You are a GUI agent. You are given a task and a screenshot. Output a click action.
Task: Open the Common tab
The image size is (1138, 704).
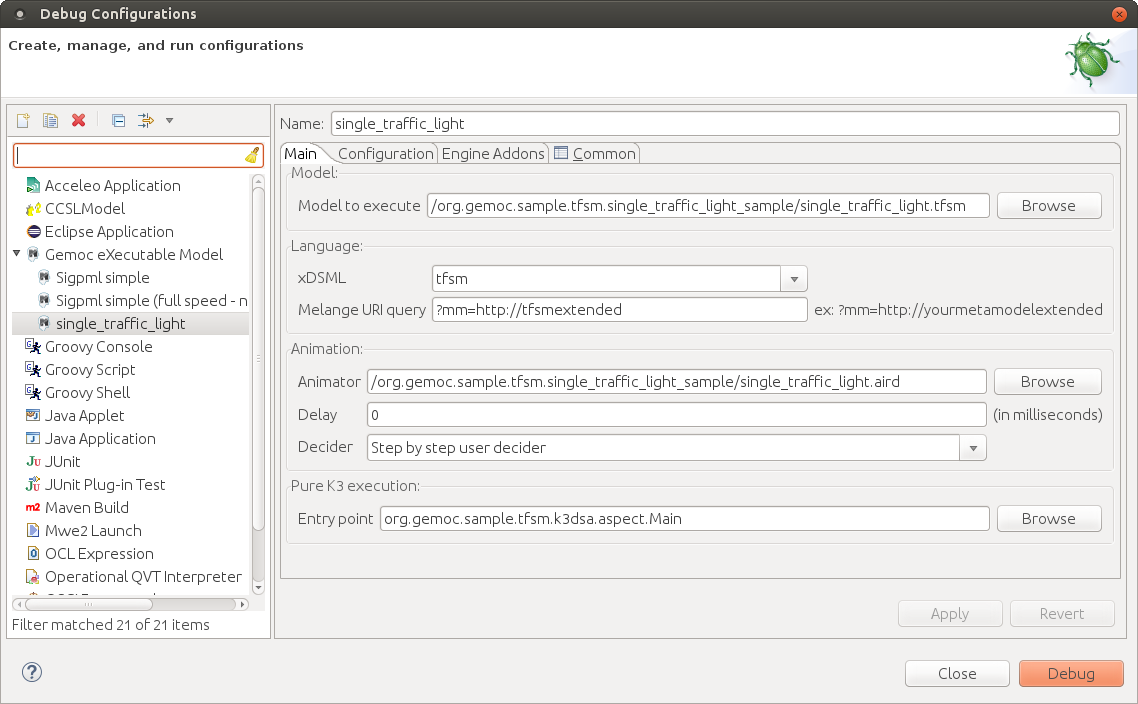click(595, 153)
